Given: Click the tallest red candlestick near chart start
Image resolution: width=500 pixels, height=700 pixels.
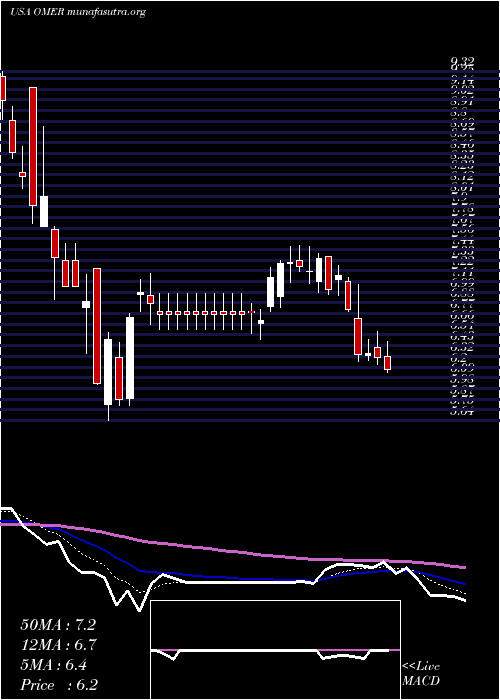Looking at the screenshot, I should (33, 146).
